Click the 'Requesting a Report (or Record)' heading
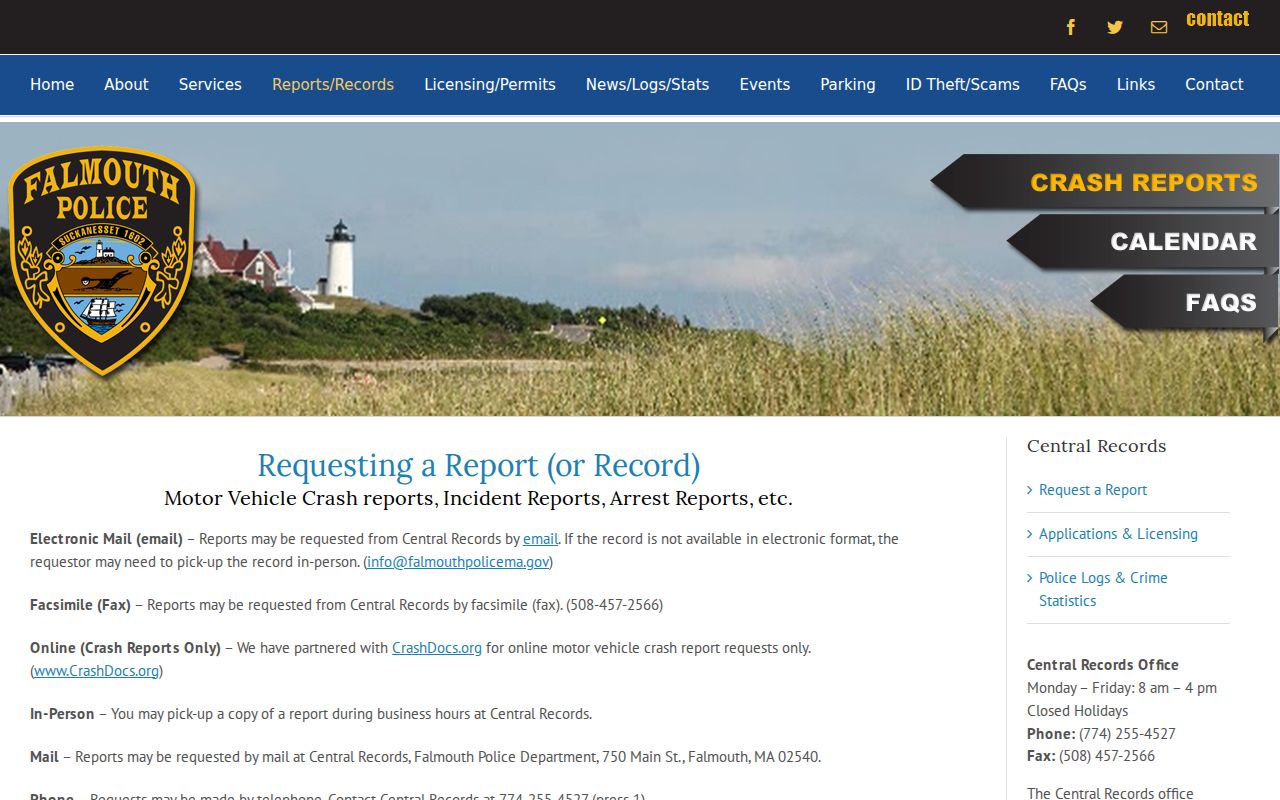Viewport: 1280px width, 800px height. 479,466
